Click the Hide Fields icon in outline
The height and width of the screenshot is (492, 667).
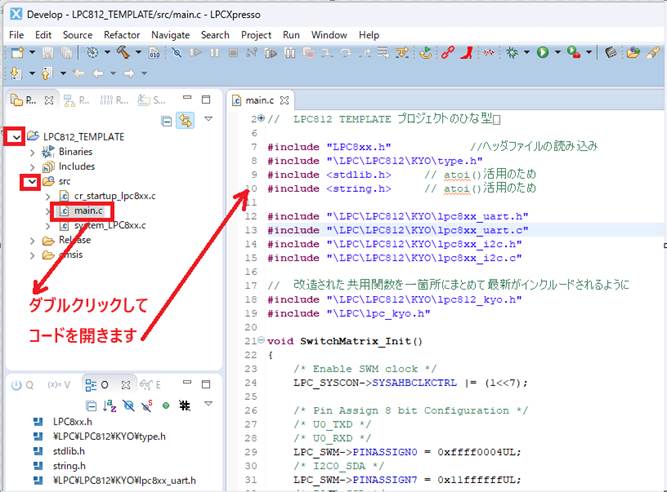[128, 403]
